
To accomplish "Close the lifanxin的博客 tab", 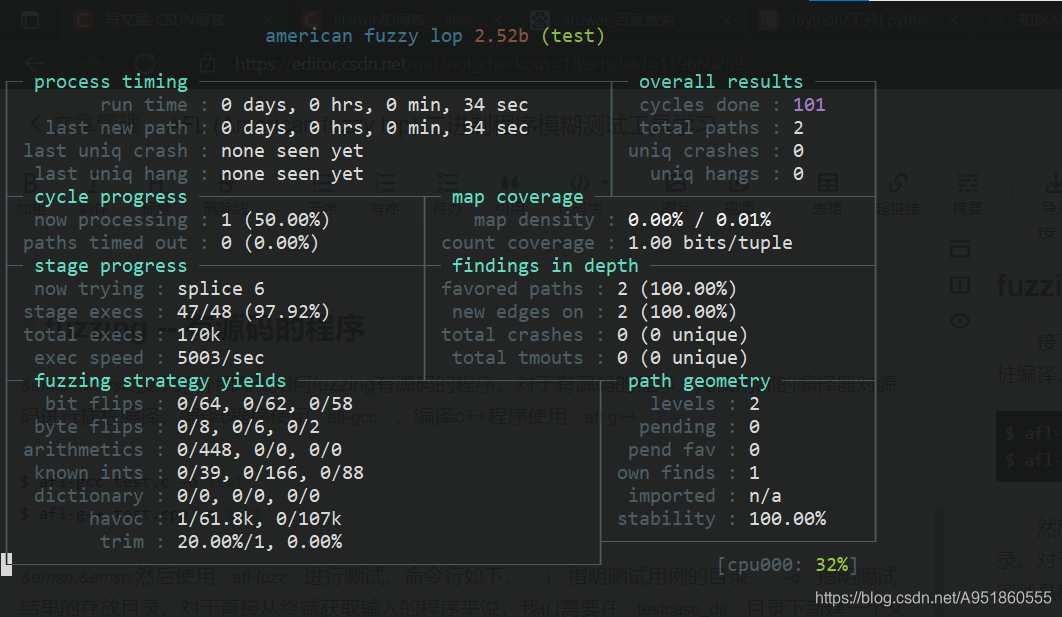I will 497,20.
